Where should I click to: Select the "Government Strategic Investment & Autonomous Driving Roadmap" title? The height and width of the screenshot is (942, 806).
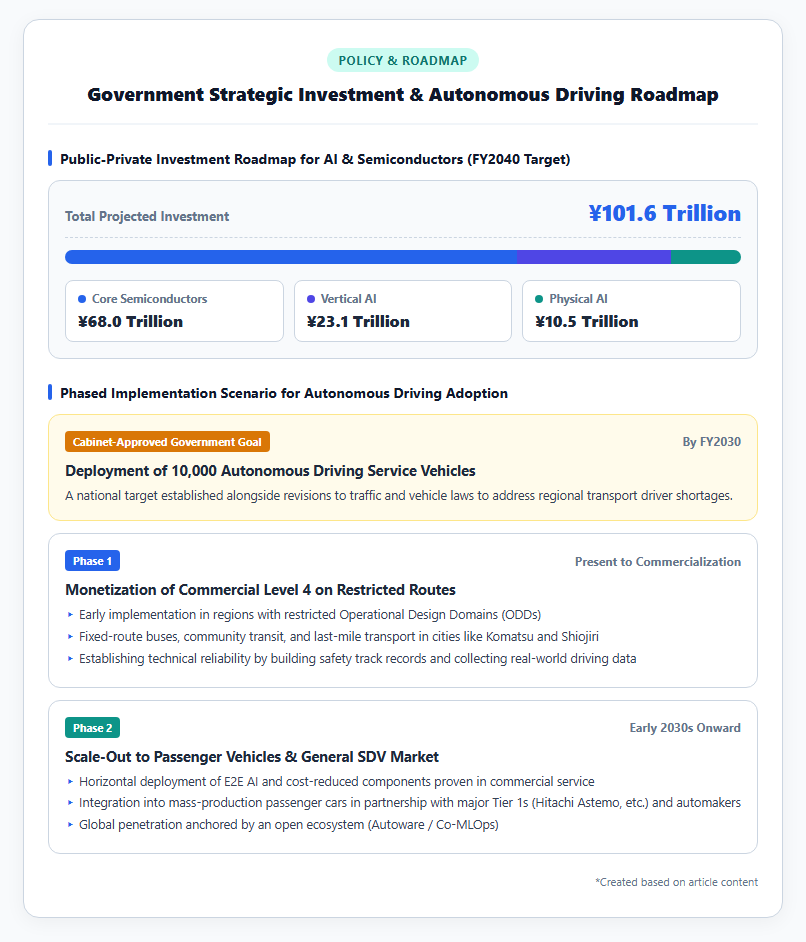point(402,95)
